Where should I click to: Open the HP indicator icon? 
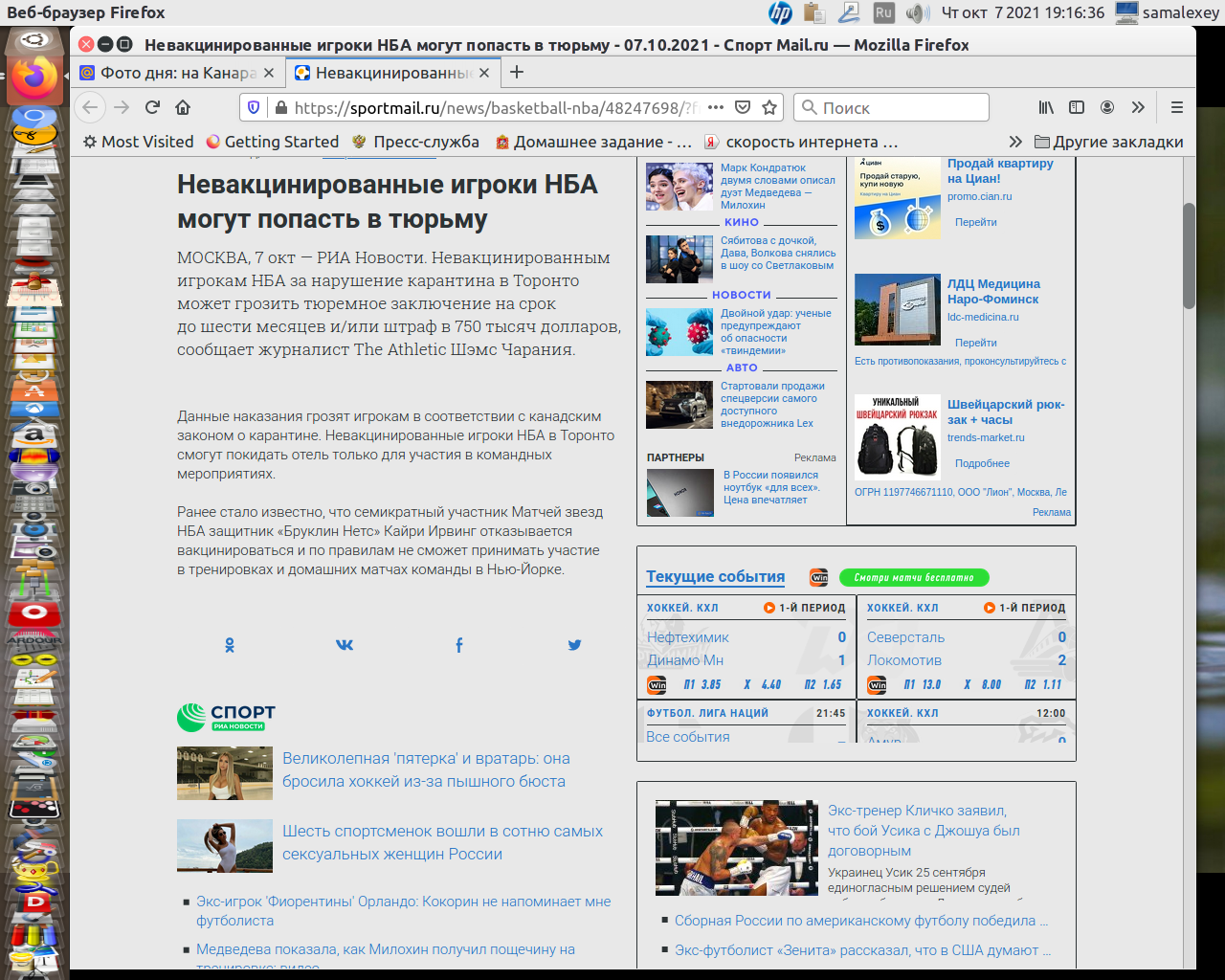[780, 12]
